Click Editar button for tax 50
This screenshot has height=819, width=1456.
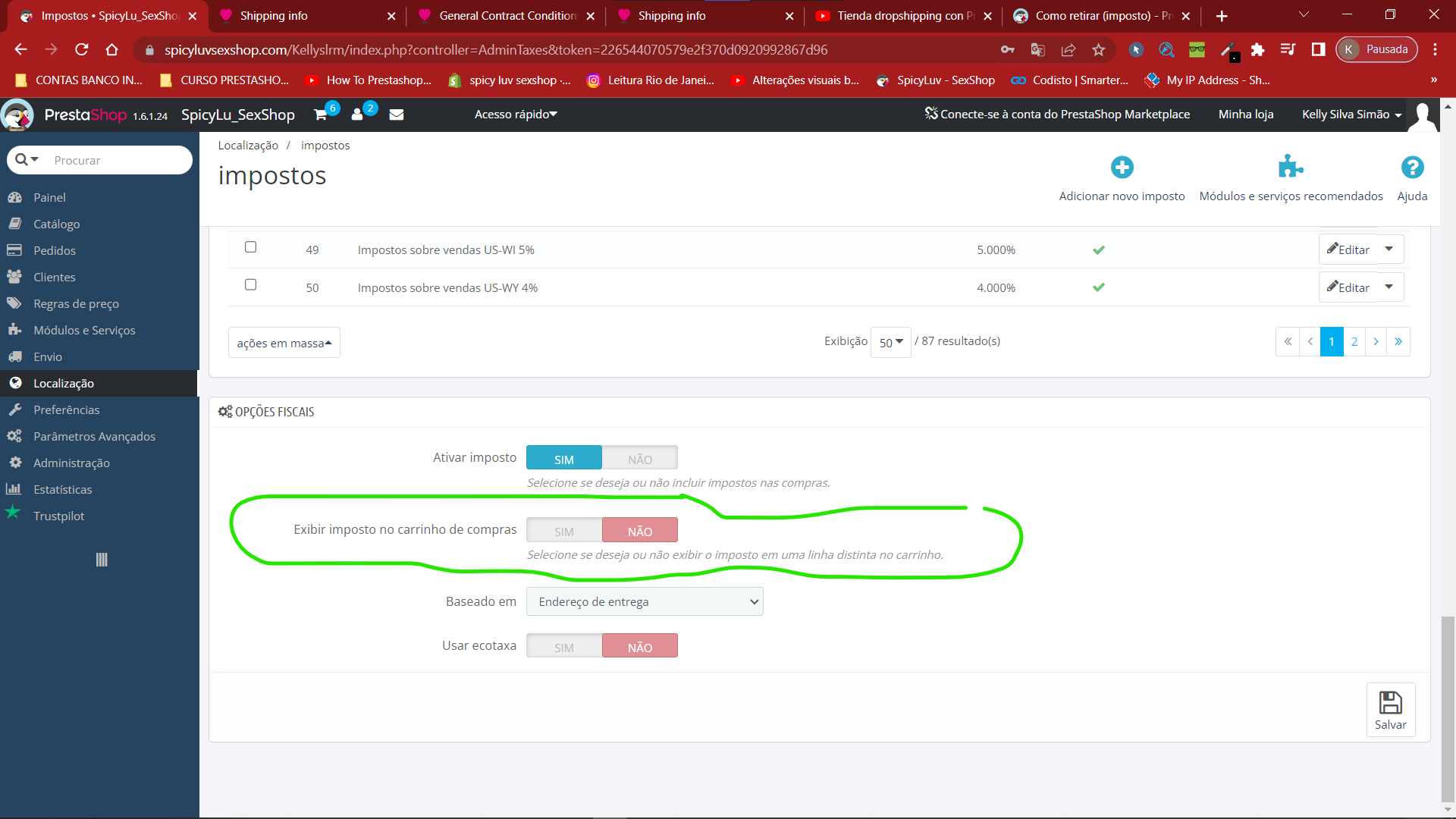(x=1348, y=287)
